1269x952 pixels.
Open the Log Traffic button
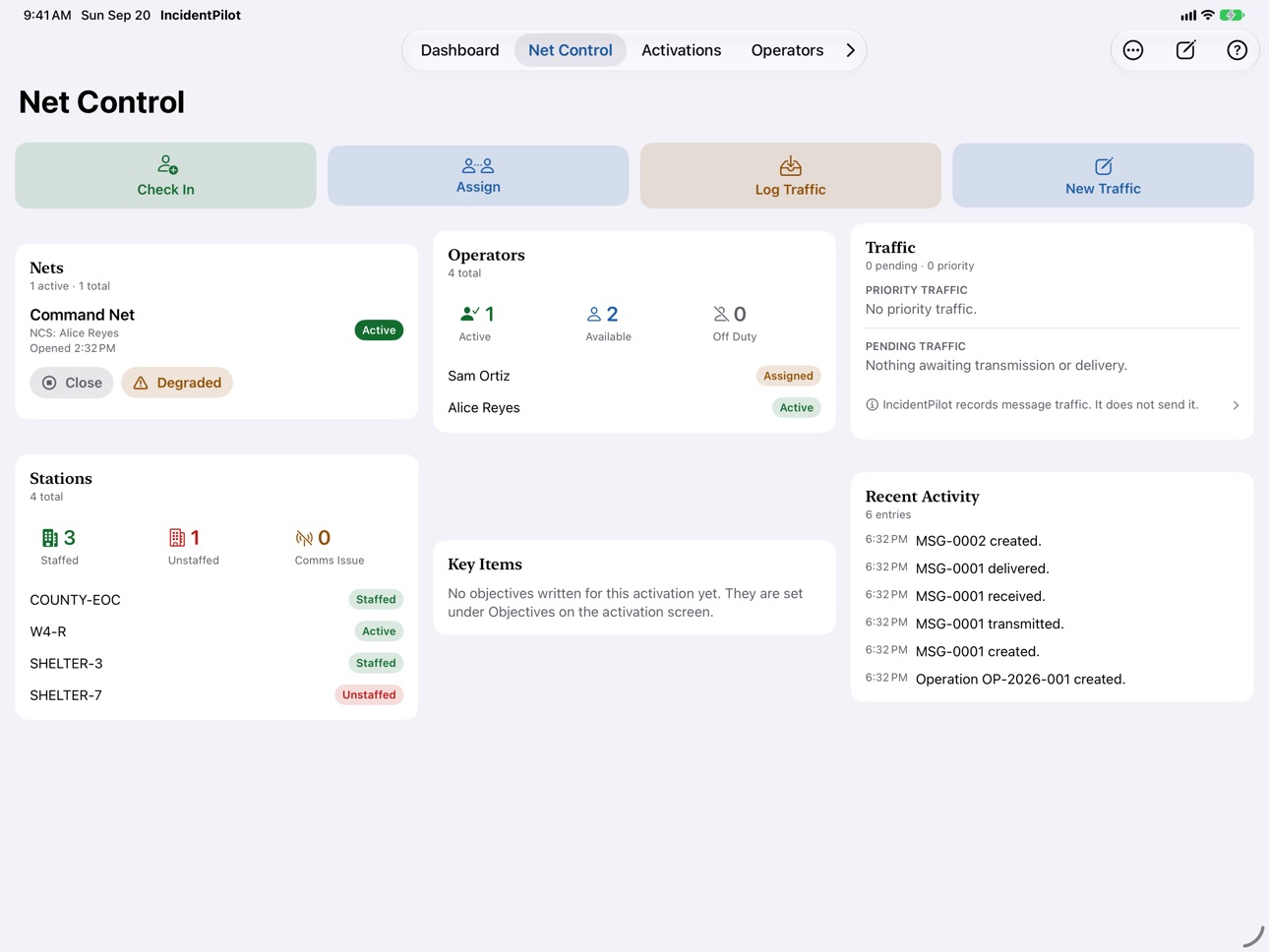tap(790, 175)
